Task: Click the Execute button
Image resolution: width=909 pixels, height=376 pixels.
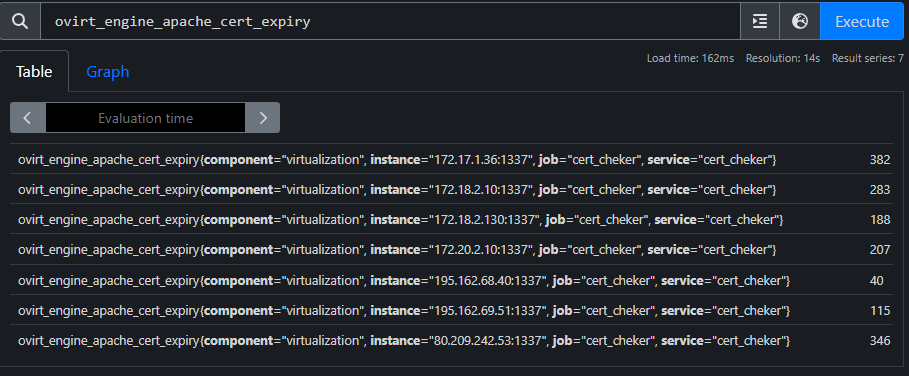Action: pos(861,21)
